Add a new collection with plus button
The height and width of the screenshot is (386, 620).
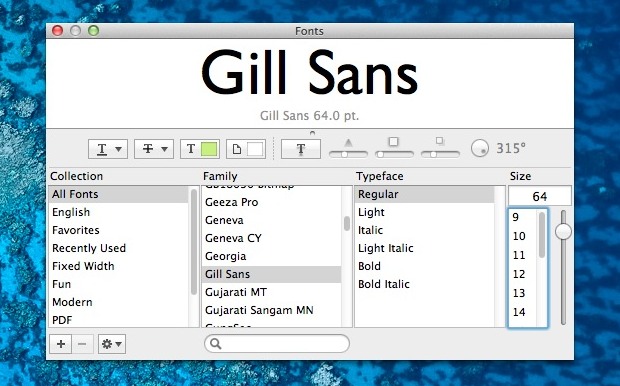[60, 344]
